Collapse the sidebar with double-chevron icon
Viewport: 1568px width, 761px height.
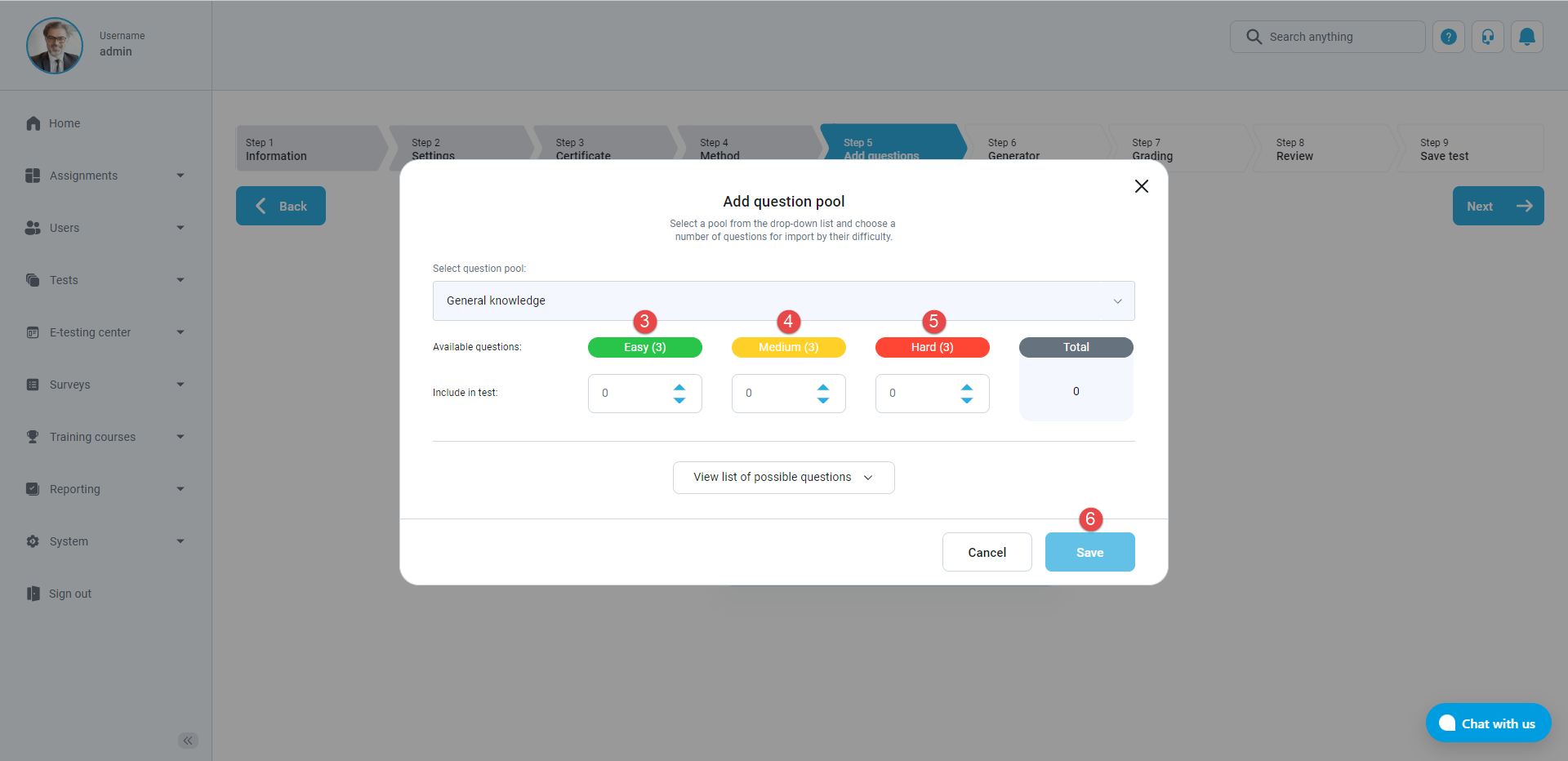coord(188,741)
